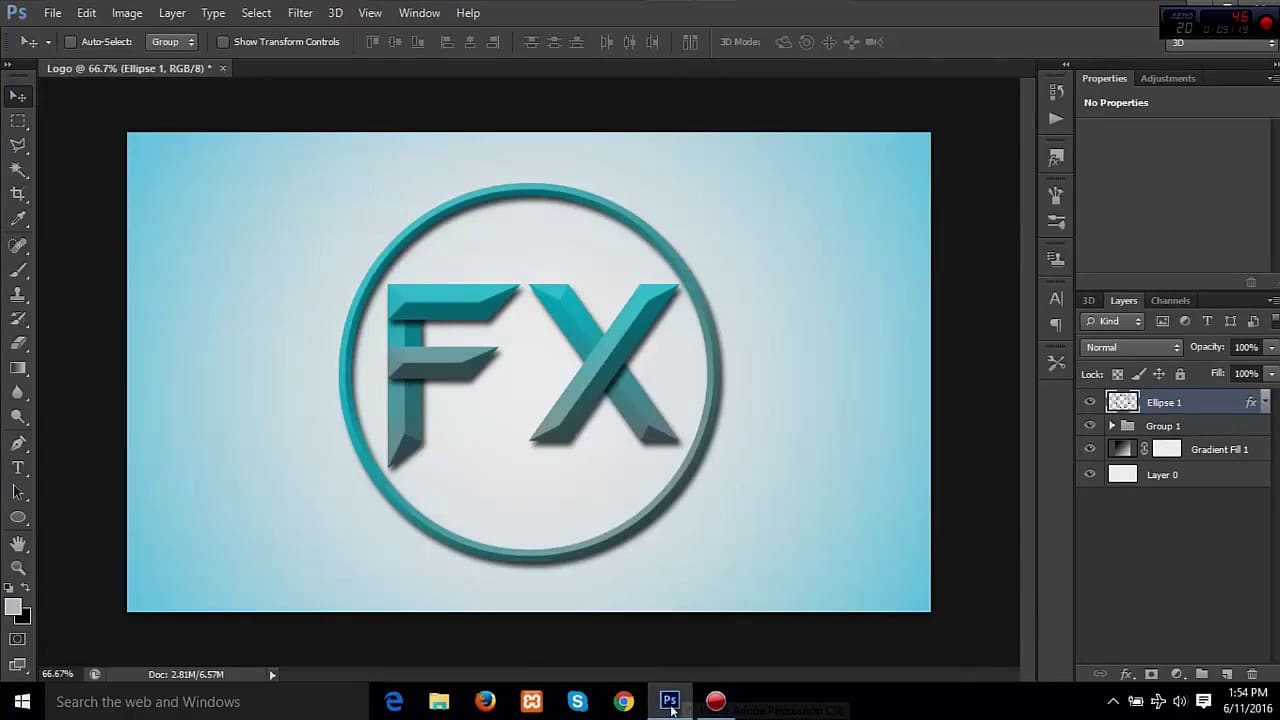Select the Gradient Fill 1 layer thumbnail
This screenshot has width=1280, height=720.
coord(1122,449)
